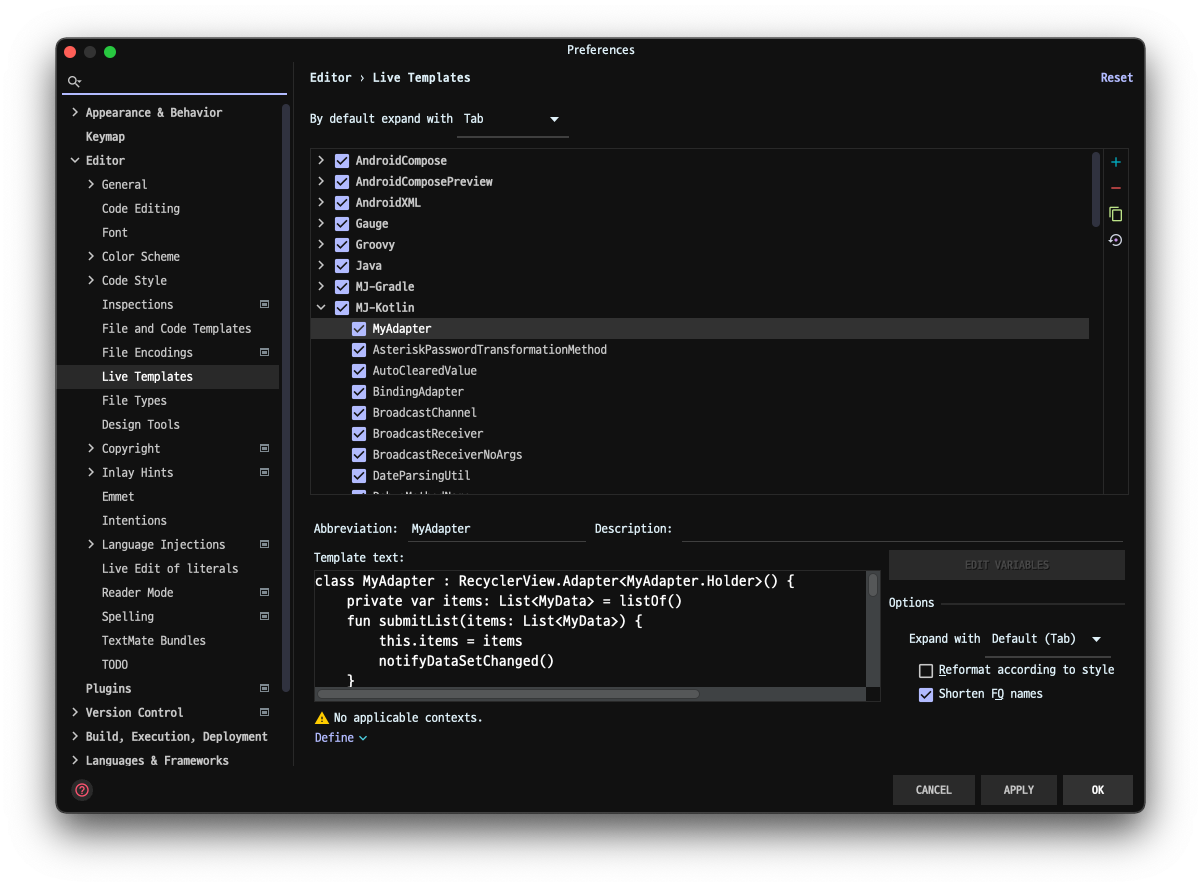This screenshot has height=887, width=1201.
Task: Click the warning triangle next to contexts message
Action: pos(321,717)
